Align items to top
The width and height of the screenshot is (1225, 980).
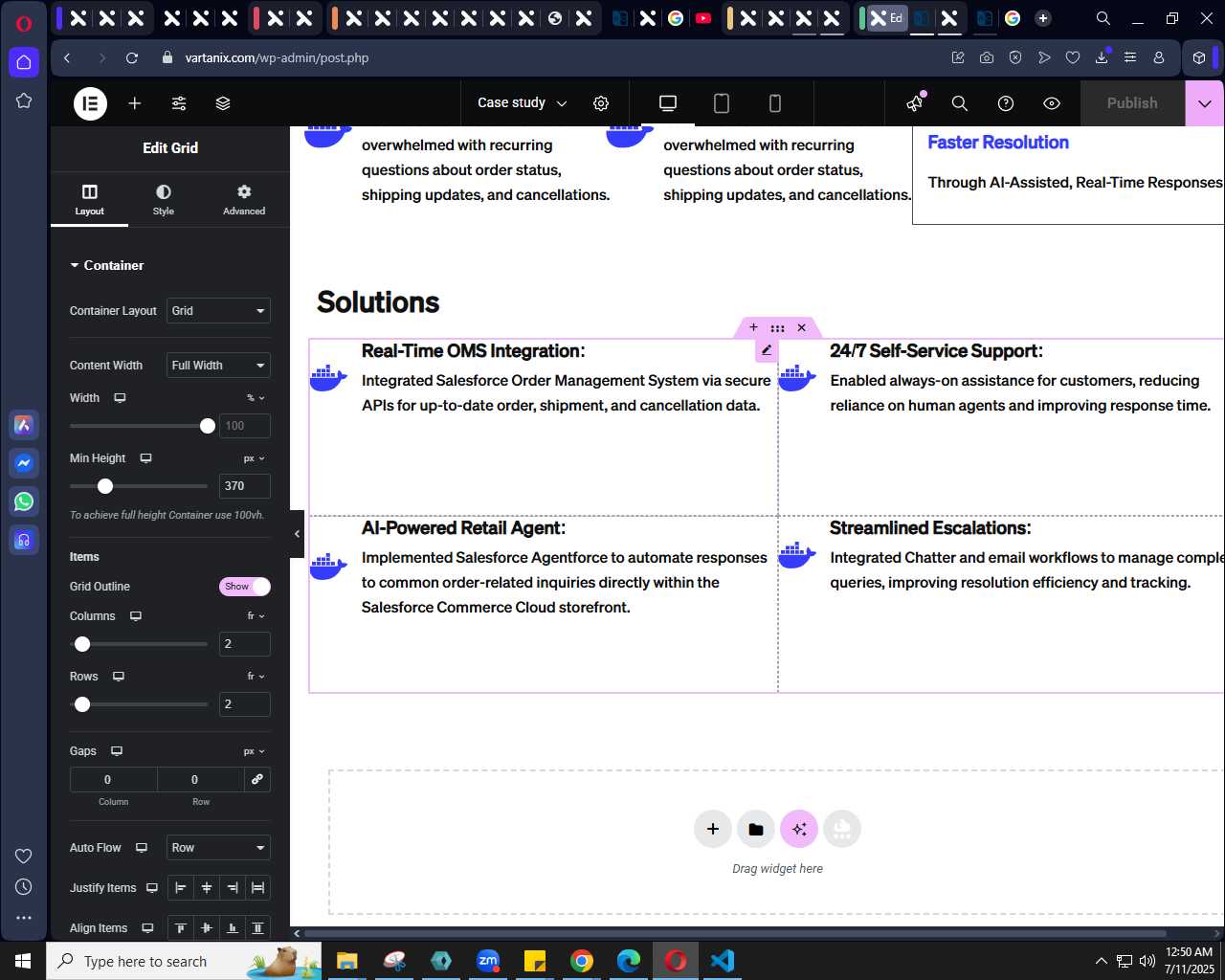click(x=181, y=928)
